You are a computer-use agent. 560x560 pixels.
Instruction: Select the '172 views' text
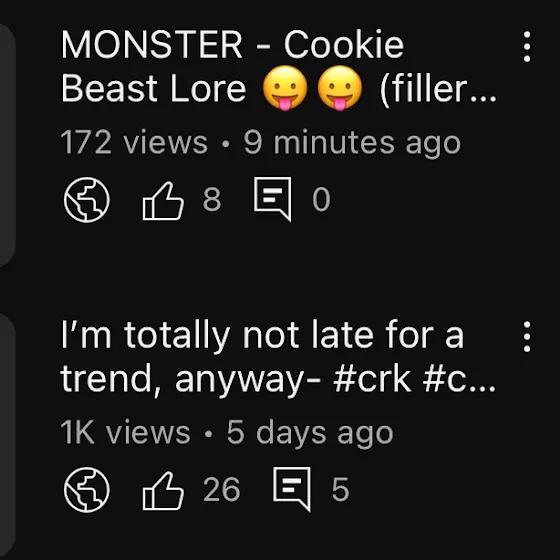click(x=134, y=143)
